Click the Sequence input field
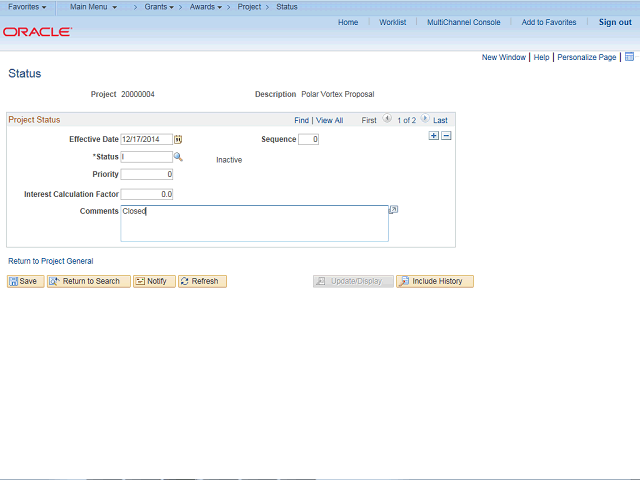This screenshot has height=480, width=640. click(x=308, y=140)
